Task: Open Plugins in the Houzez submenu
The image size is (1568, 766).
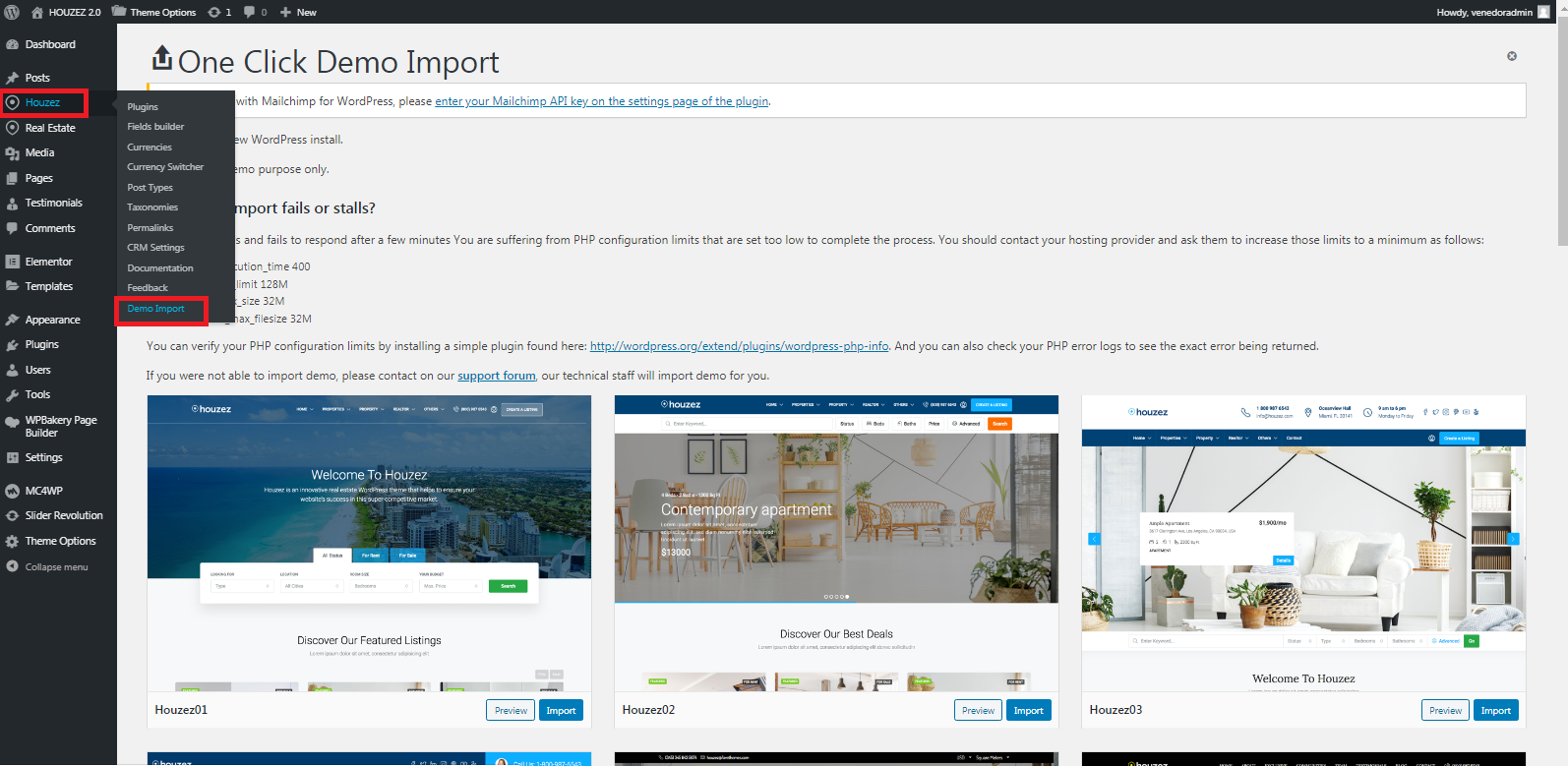Action: pos(143,106)
